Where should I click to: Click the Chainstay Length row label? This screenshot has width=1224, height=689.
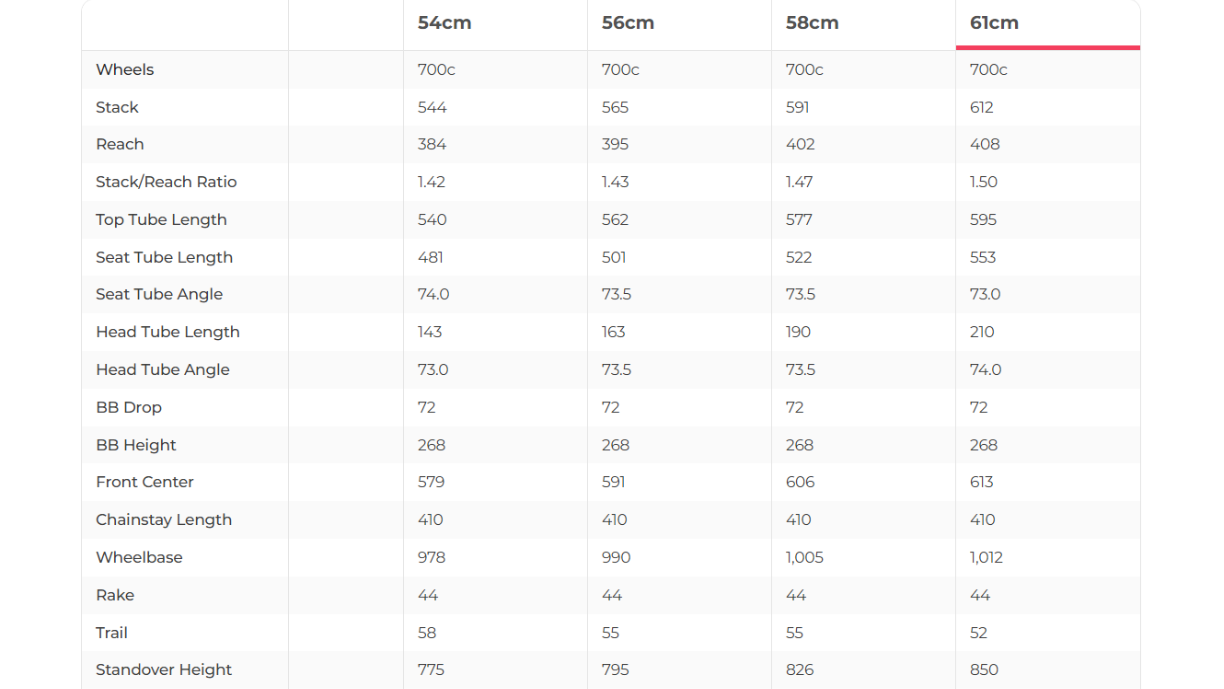(163, 520)
